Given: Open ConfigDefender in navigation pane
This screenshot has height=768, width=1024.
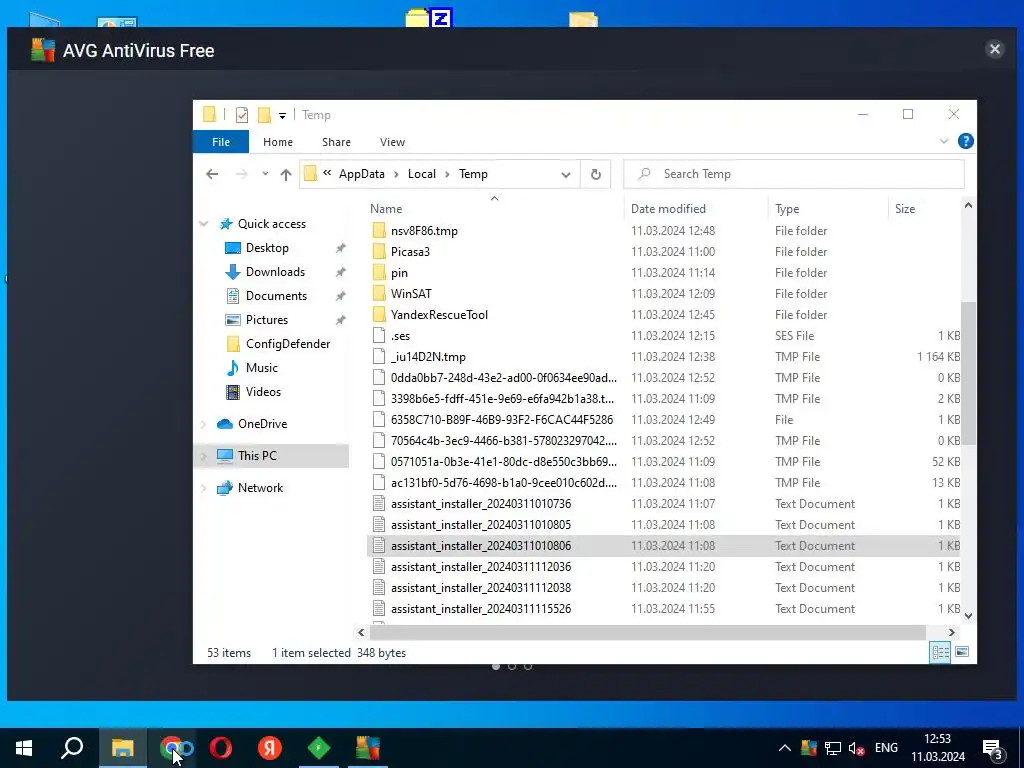Looking at the screenshot, I should pos(287,344).
